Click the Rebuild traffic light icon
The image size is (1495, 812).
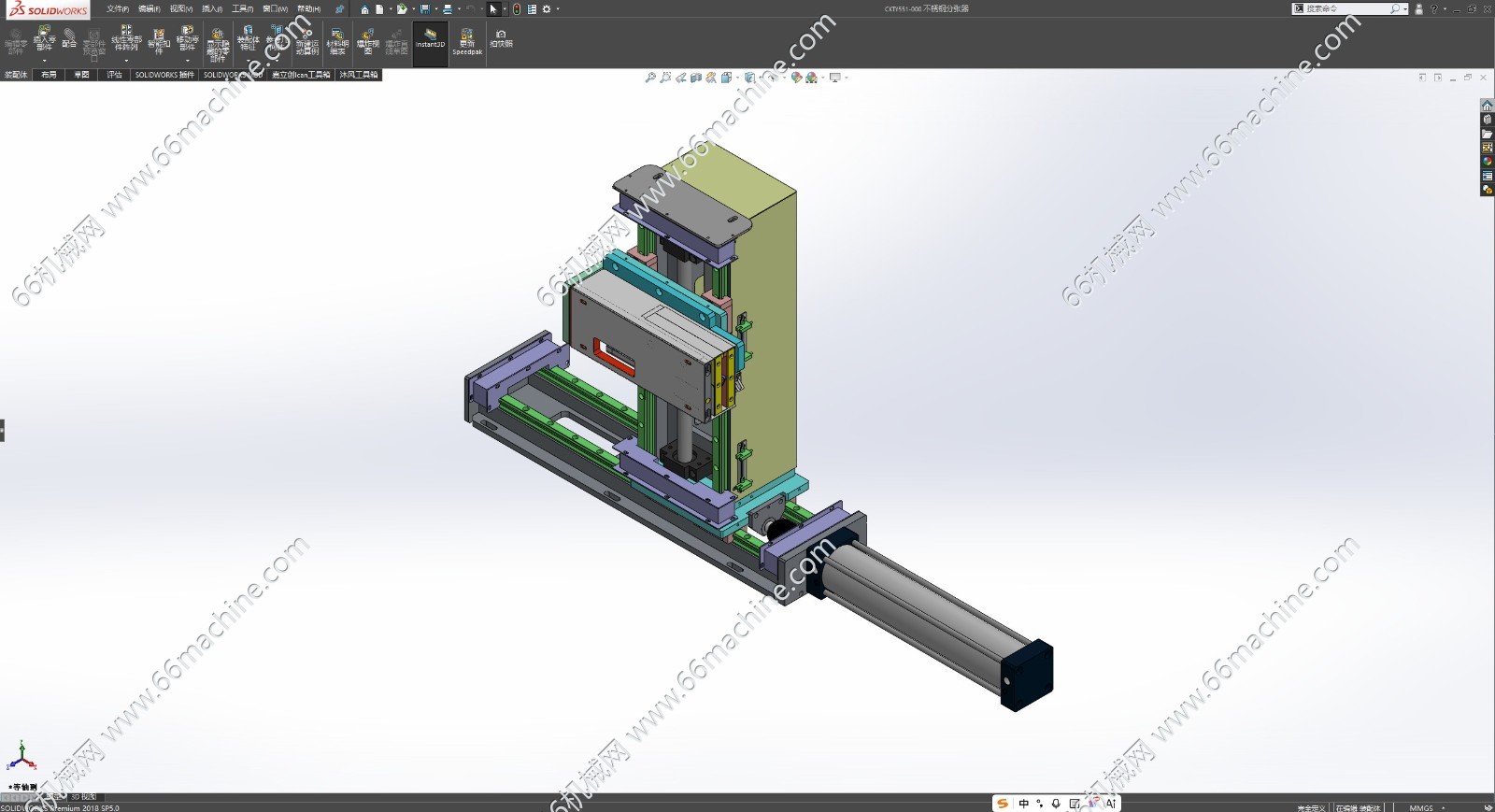pos(517,9)
